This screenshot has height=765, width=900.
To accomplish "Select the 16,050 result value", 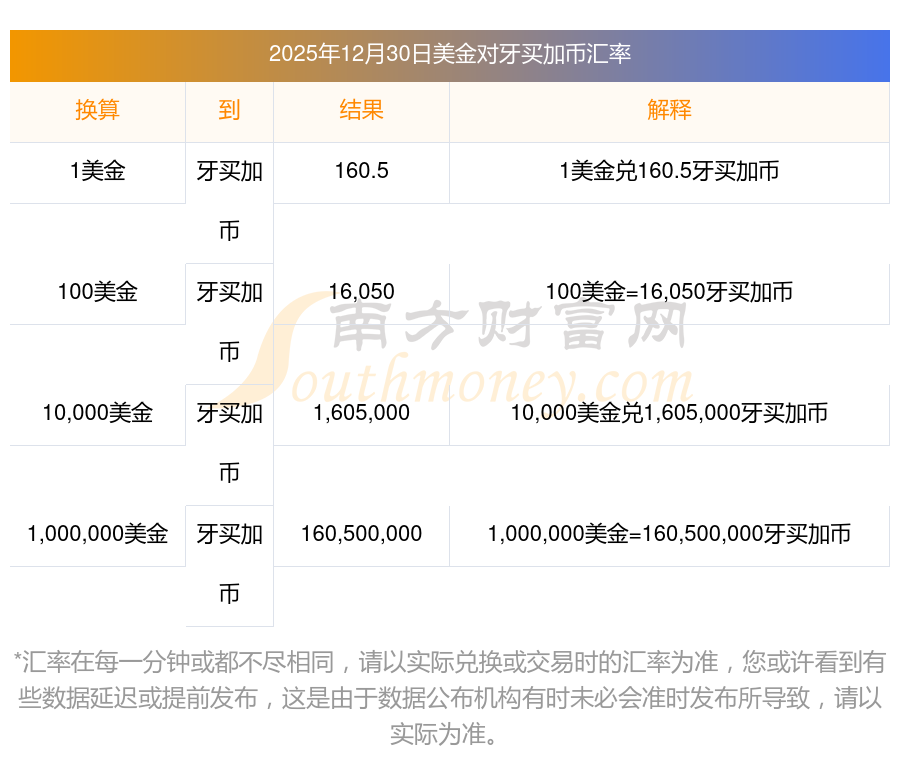I will (x=361, y=292).
